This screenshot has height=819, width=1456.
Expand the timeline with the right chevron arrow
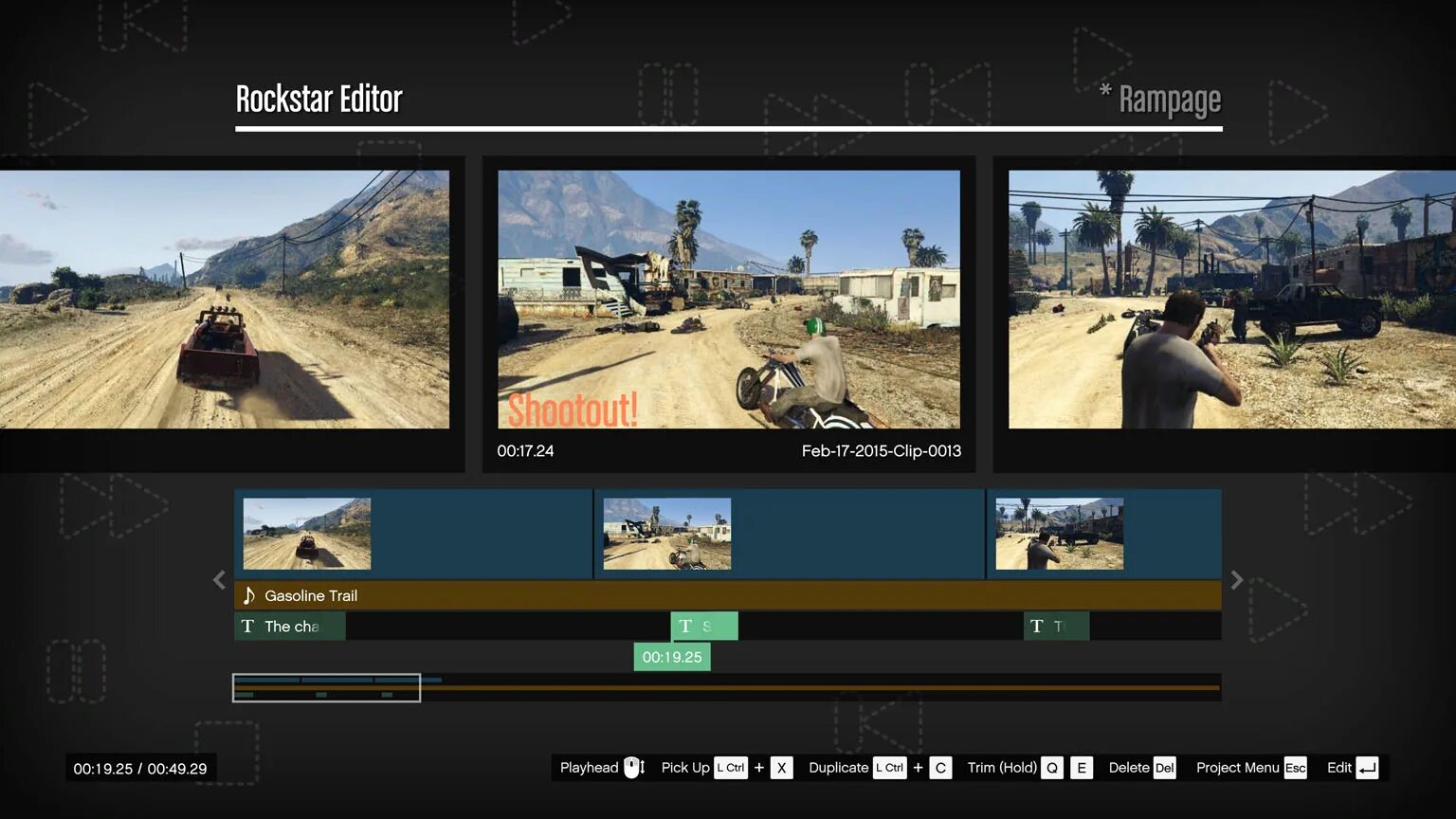(1237, 579)
